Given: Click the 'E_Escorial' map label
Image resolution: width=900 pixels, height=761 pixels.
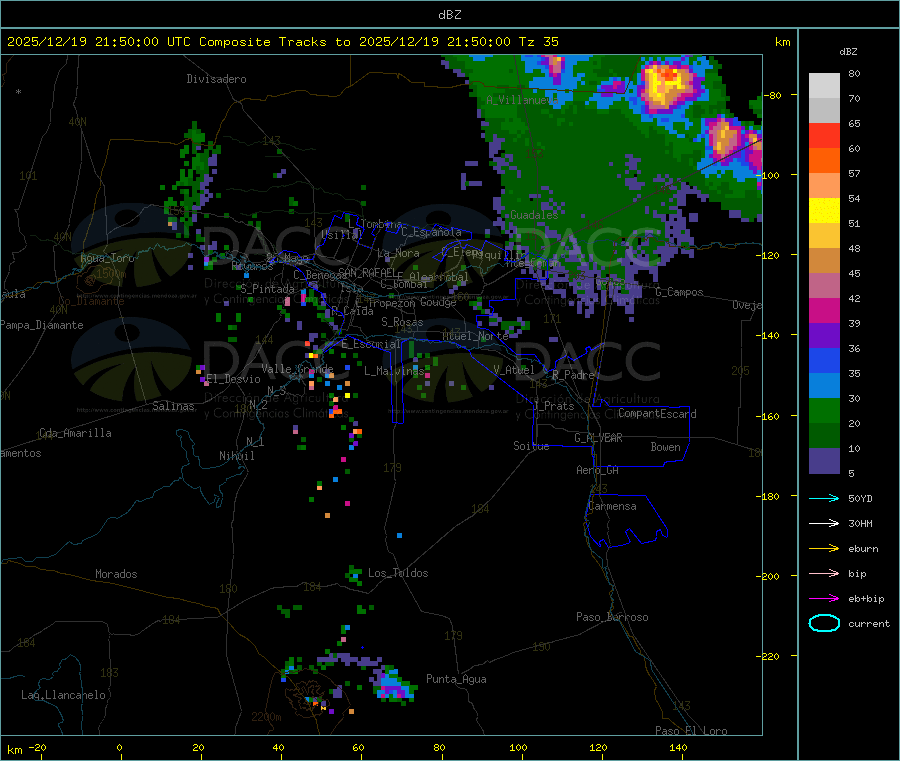Looking at the screenshot, I should coord(371,344).
